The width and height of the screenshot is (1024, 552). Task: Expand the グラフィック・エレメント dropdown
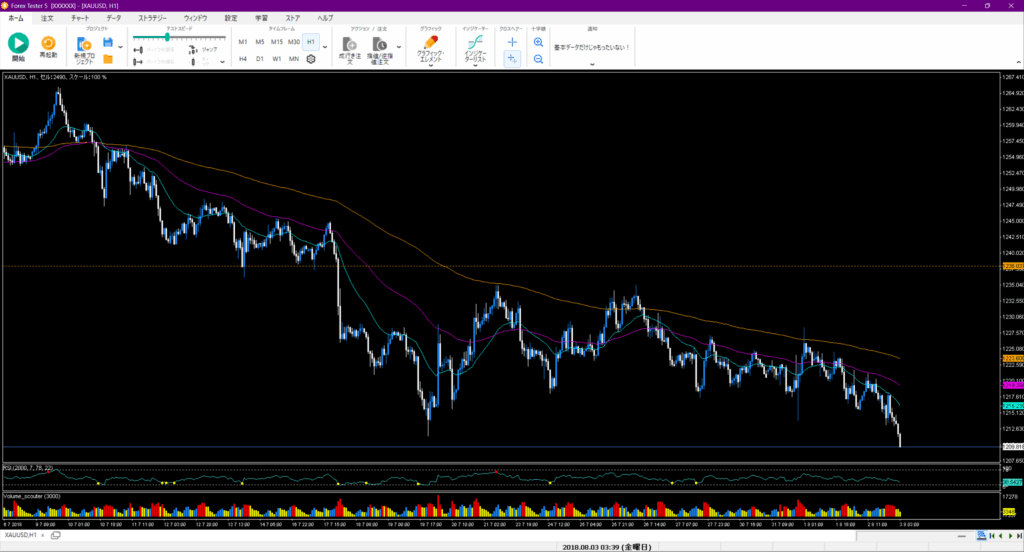431,67
